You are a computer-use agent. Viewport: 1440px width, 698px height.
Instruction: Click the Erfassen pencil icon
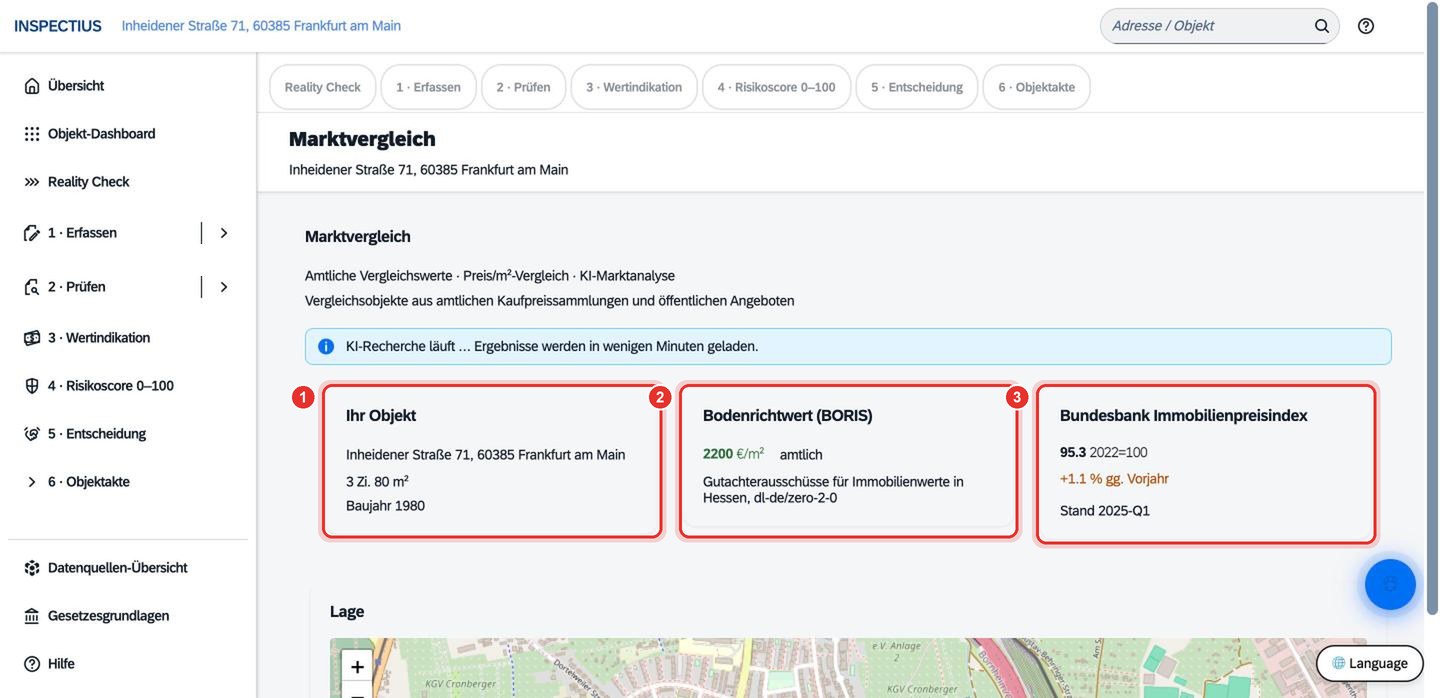32,233
